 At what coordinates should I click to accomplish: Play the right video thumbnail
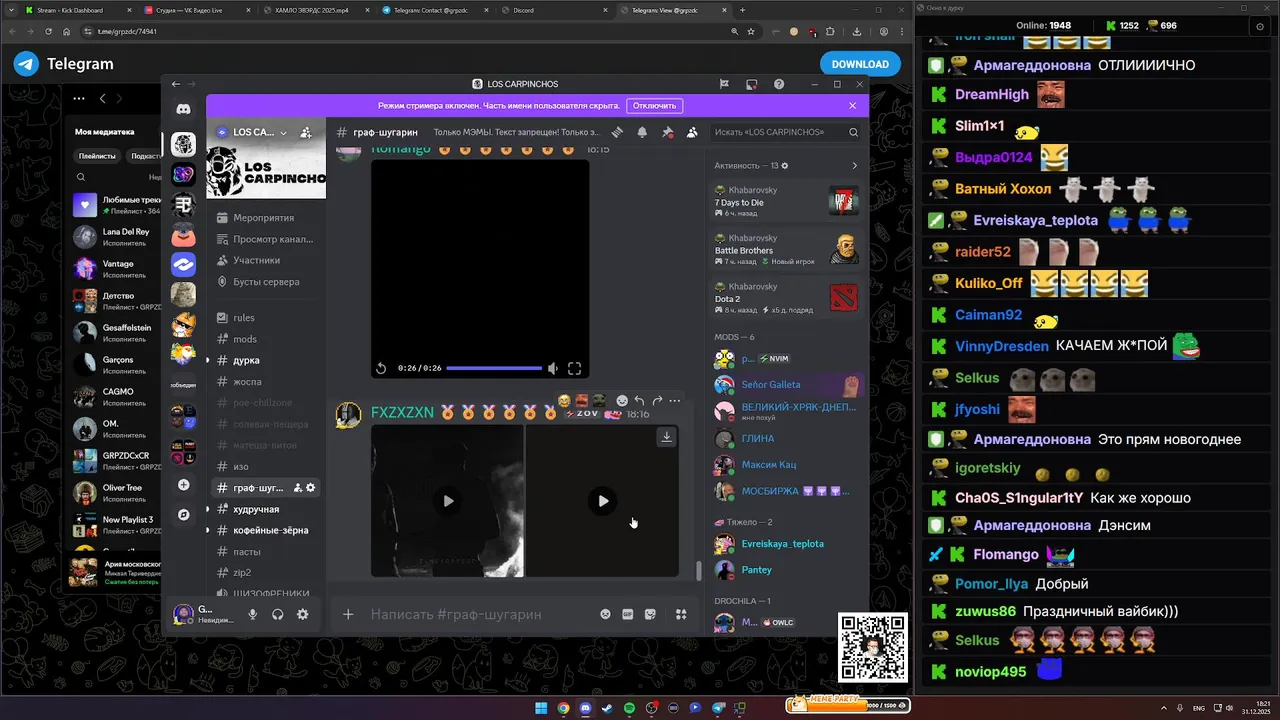point(603,501)
